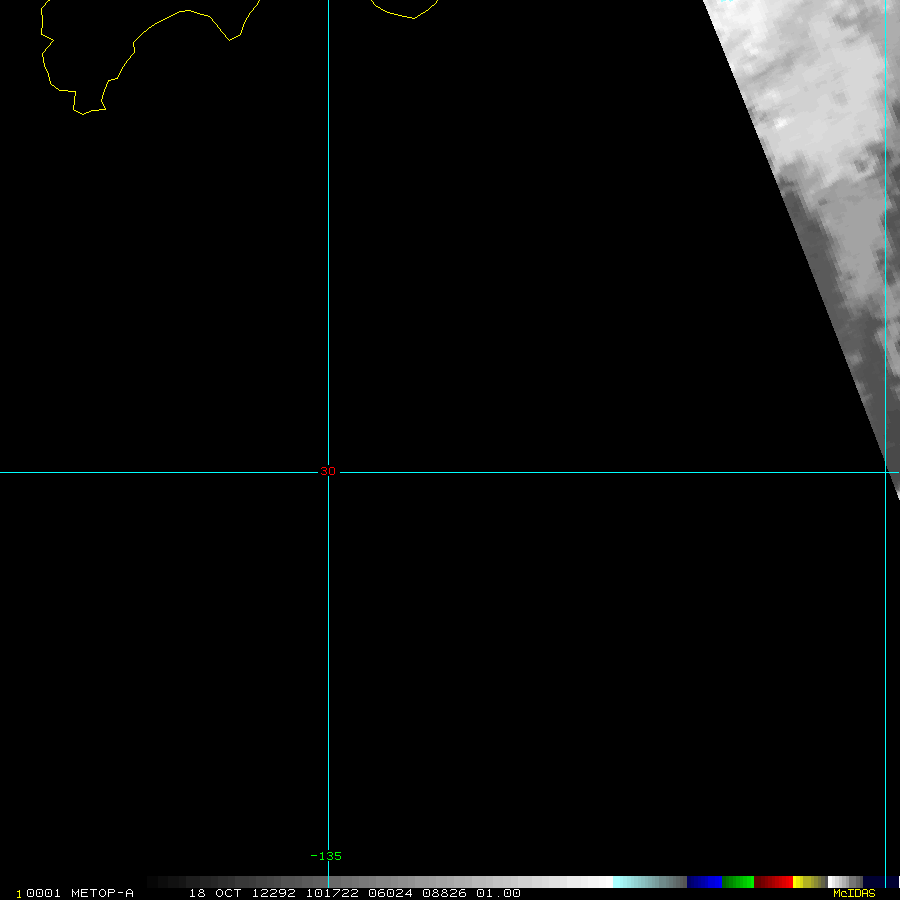Click the 0001 frame number in status line
This screenshot has width=900, height=900.
[x=42, y=893]
